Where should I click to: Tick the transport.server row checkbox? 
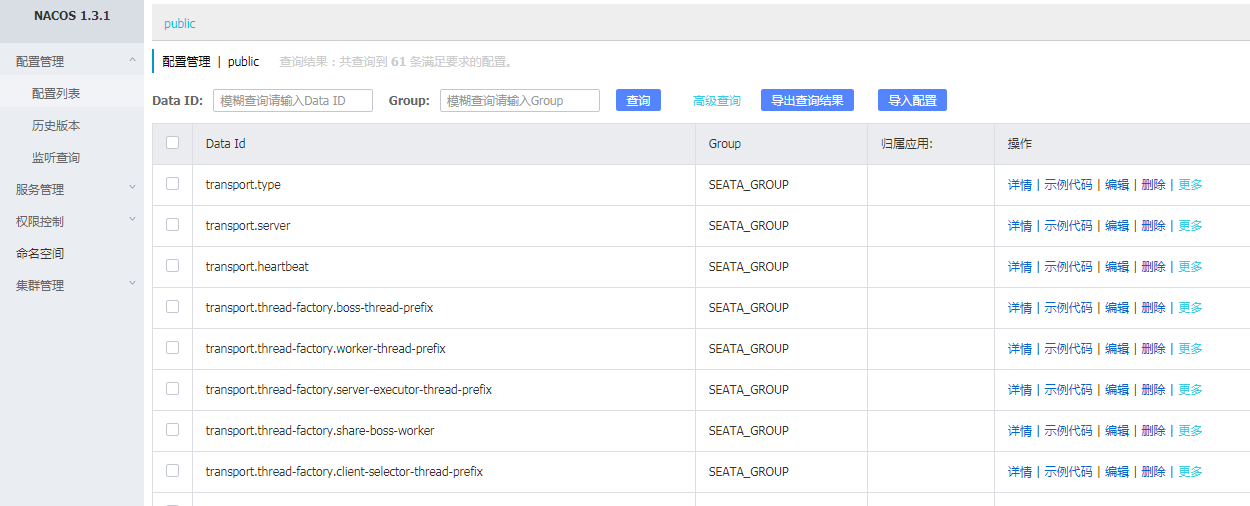pos(172,225)
